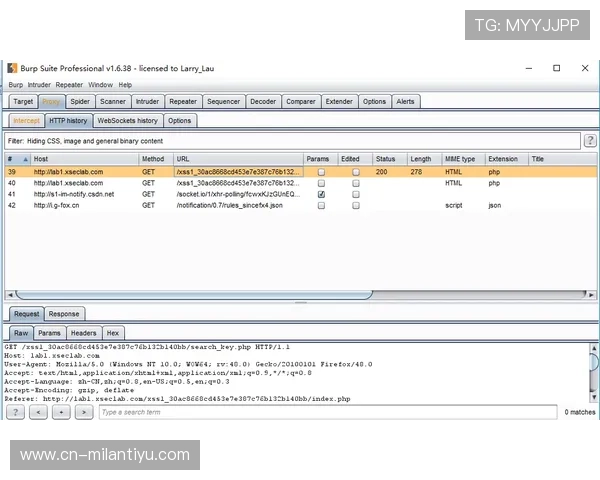Click the next match '>' button

(x=83, y=412)
